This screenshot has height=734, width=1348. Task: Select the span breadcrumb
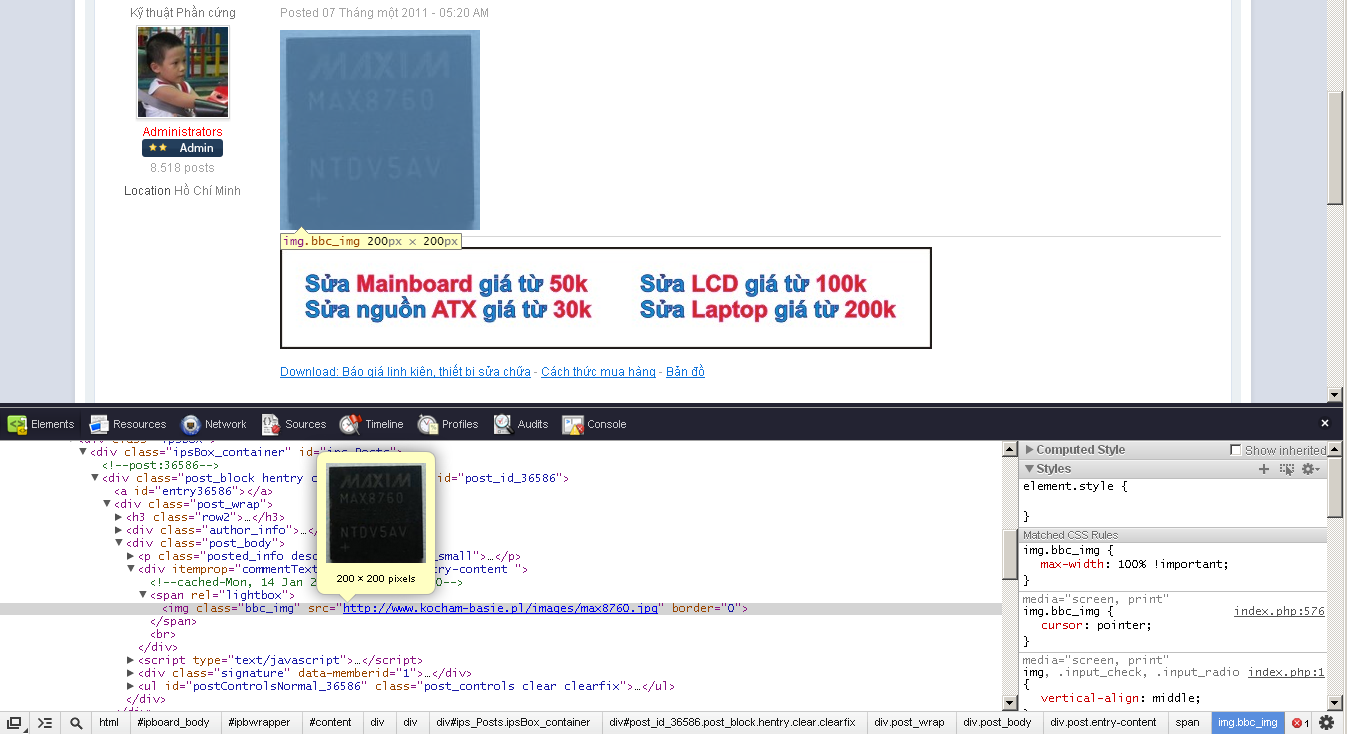pyautogui.click(x=1187, y=722)
